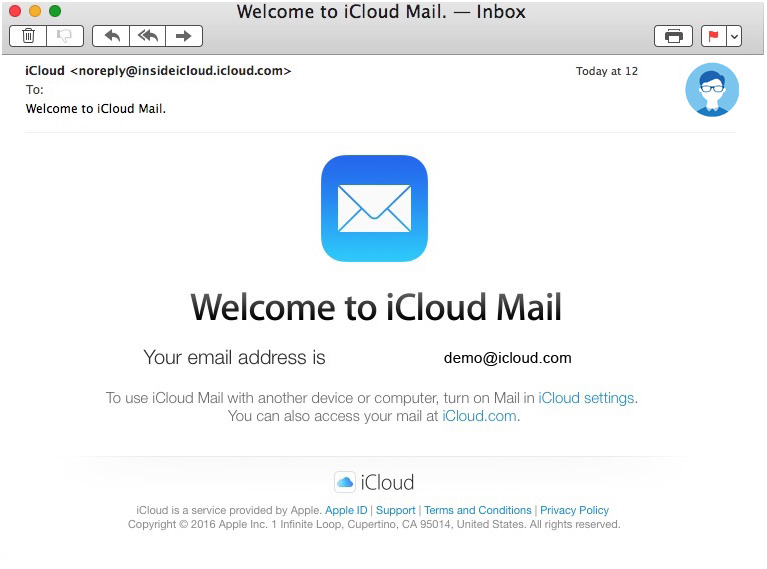Close the window with the red button
This screenshot has width=767, height=569.
pos(15,11)
